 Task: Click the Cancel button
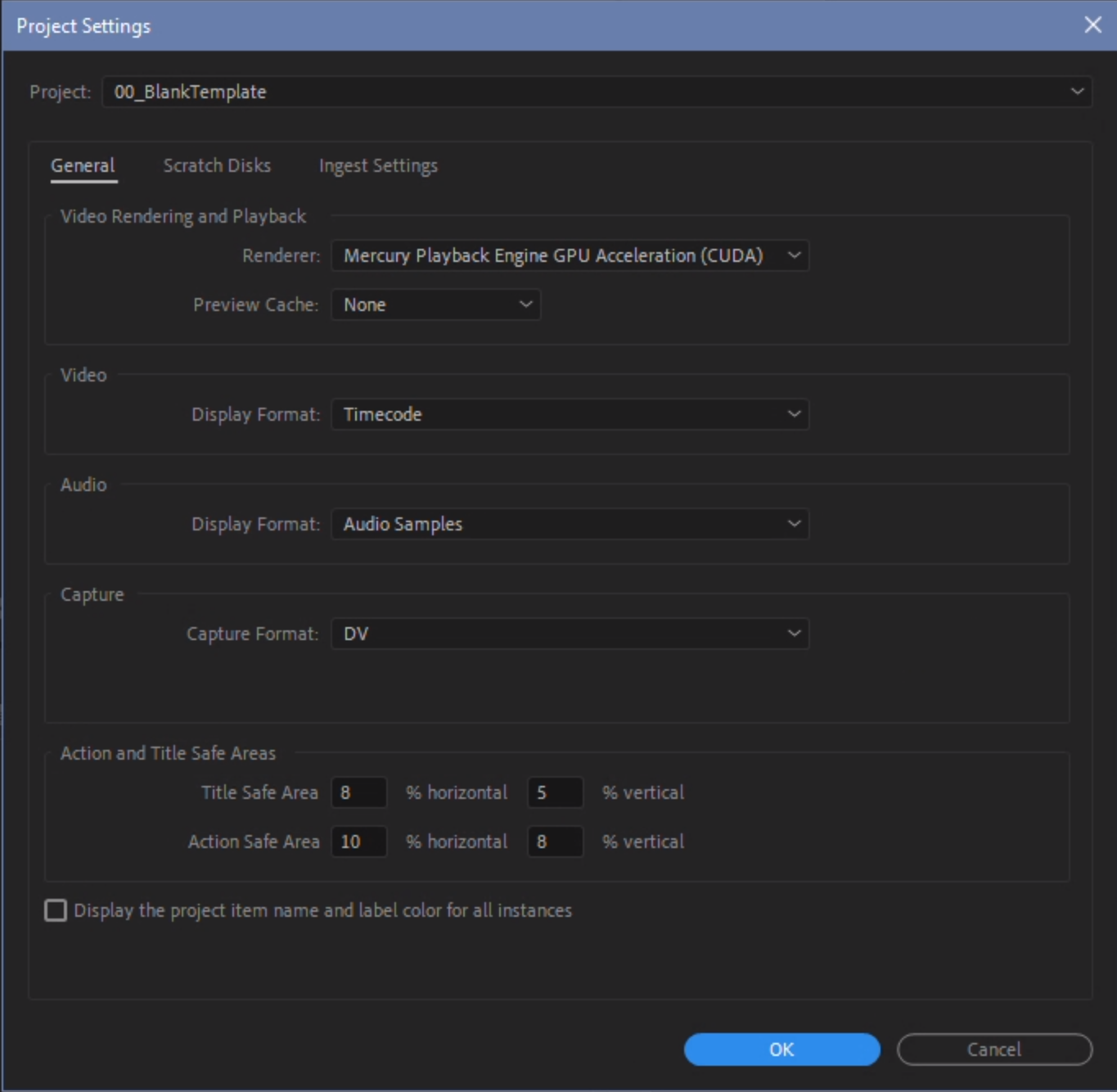993,1049
